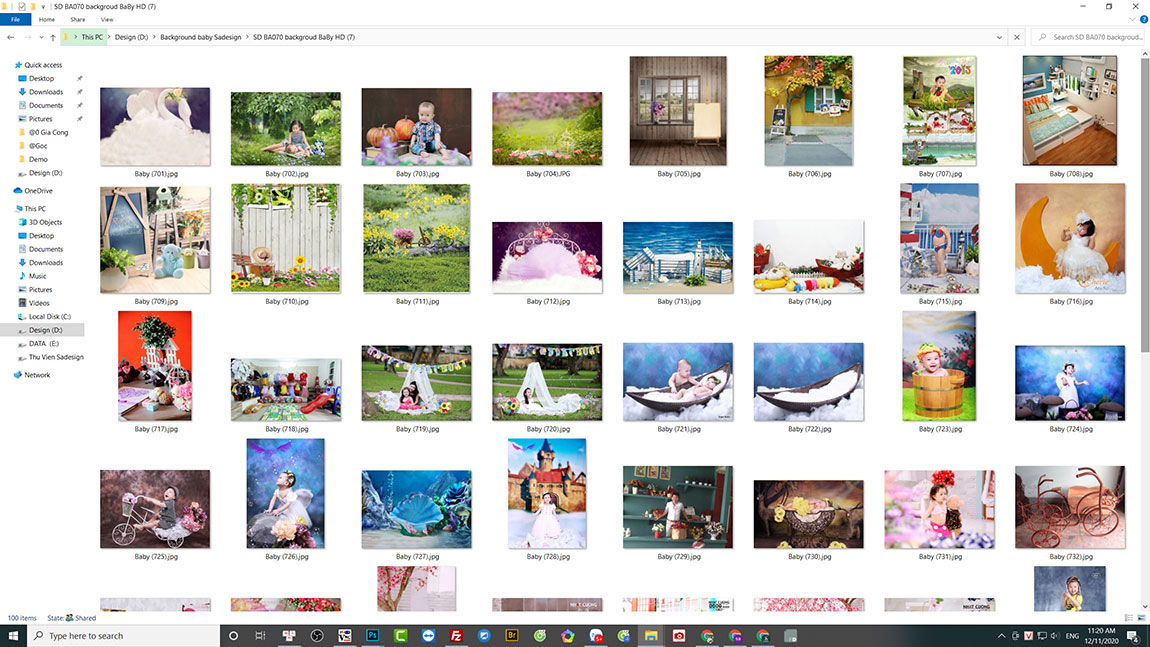
Task: Expand the address bar history dropdown
Action: pos(999,37)
